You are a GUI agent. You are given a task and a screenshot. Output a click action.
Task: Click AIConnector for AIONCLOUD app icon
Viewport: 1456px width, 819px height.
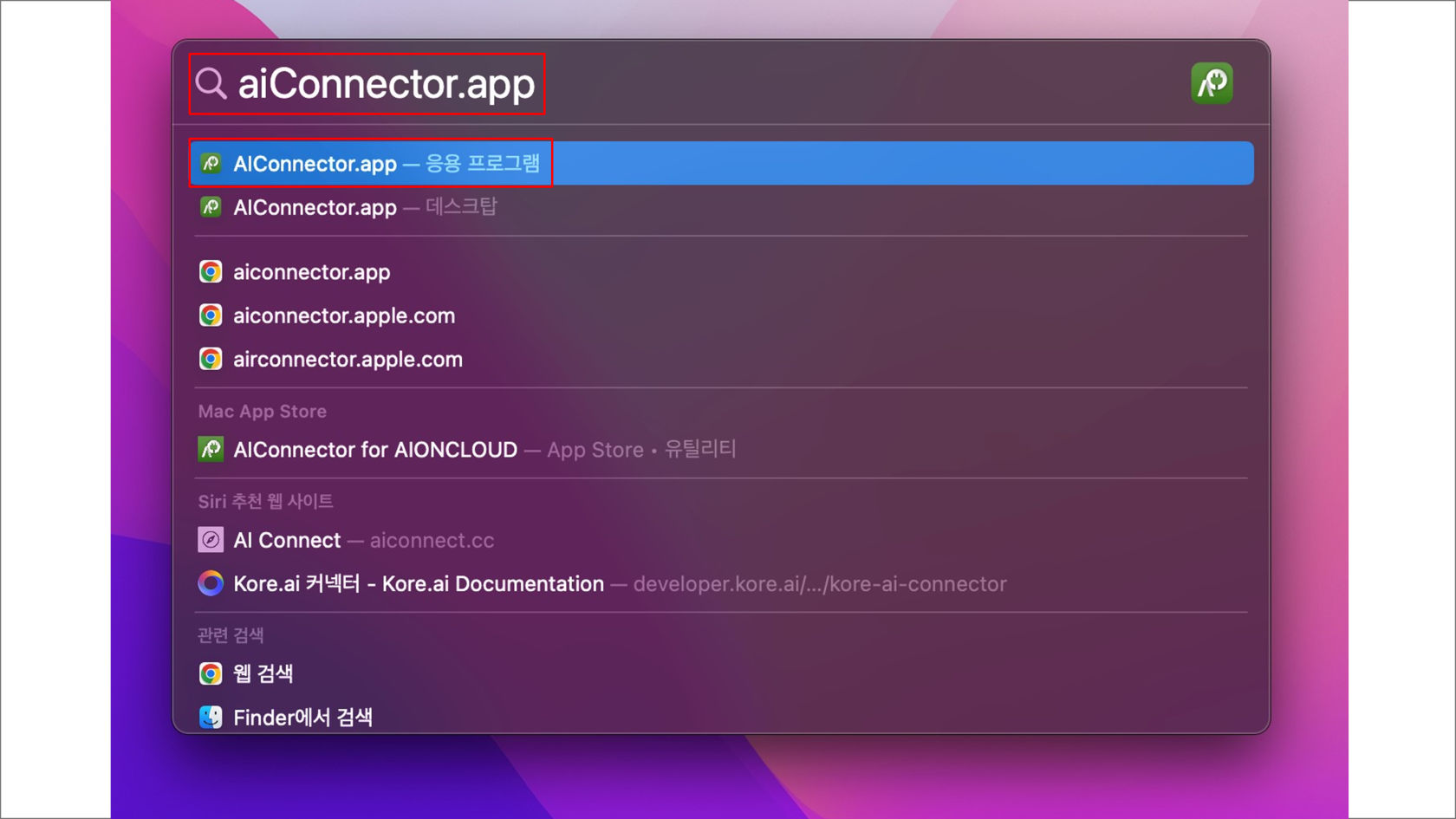click(x=211, y=450)
